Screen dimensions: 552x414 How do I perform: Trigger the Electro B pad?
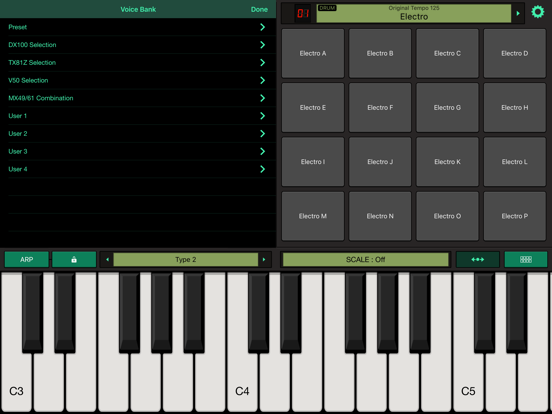click(380, 53)
